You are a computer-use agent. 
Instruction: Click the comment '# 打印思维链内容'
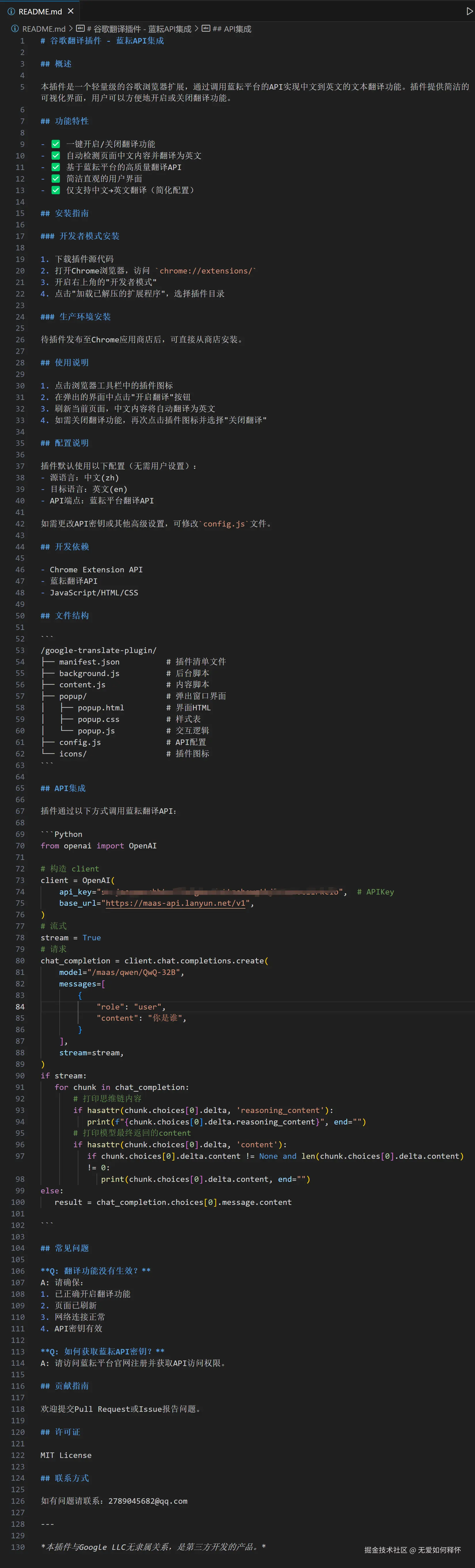point(108,1099)
